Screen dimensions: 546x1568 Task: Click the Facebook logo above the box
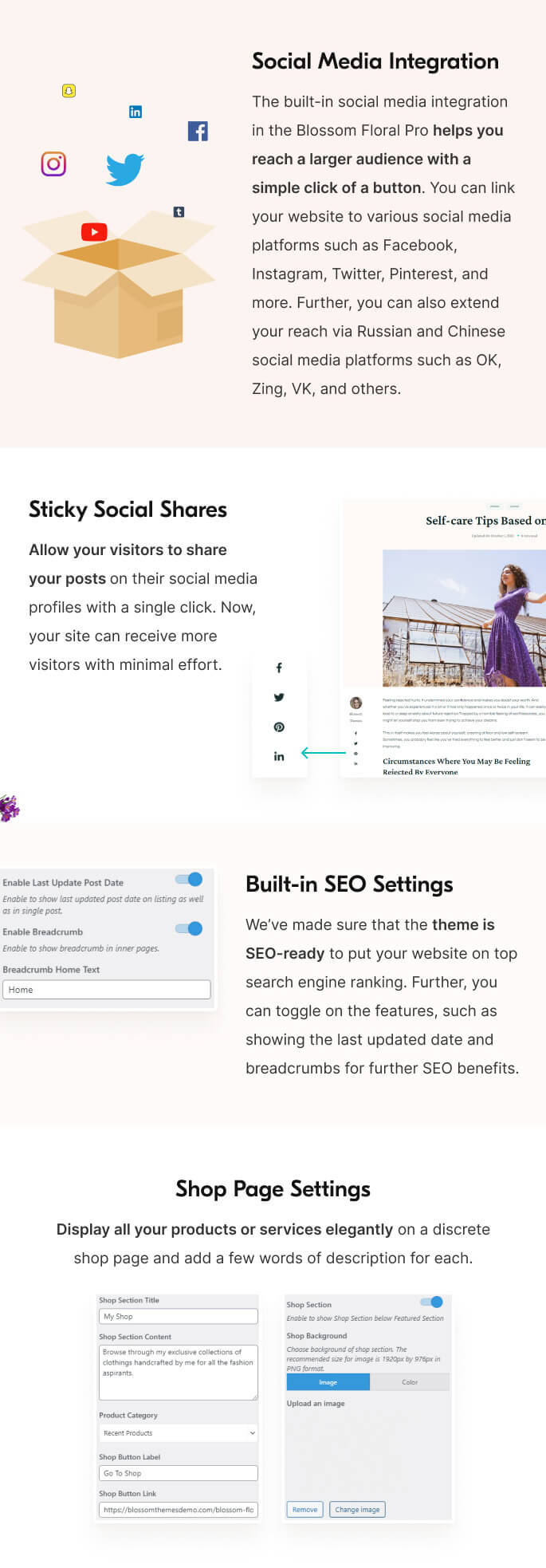pos(198,131)
